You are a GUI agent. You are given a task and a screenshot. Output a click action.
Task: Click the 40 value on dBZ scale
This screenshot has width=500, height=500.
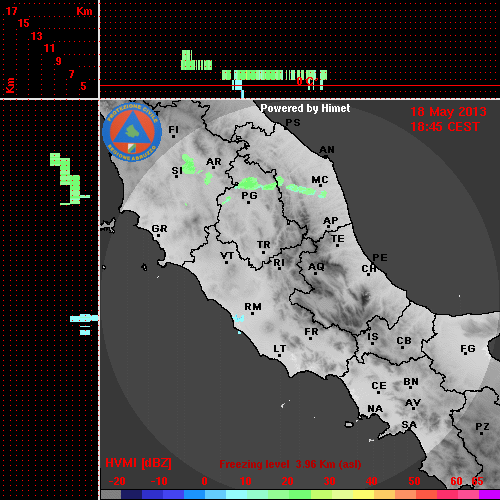371,481
